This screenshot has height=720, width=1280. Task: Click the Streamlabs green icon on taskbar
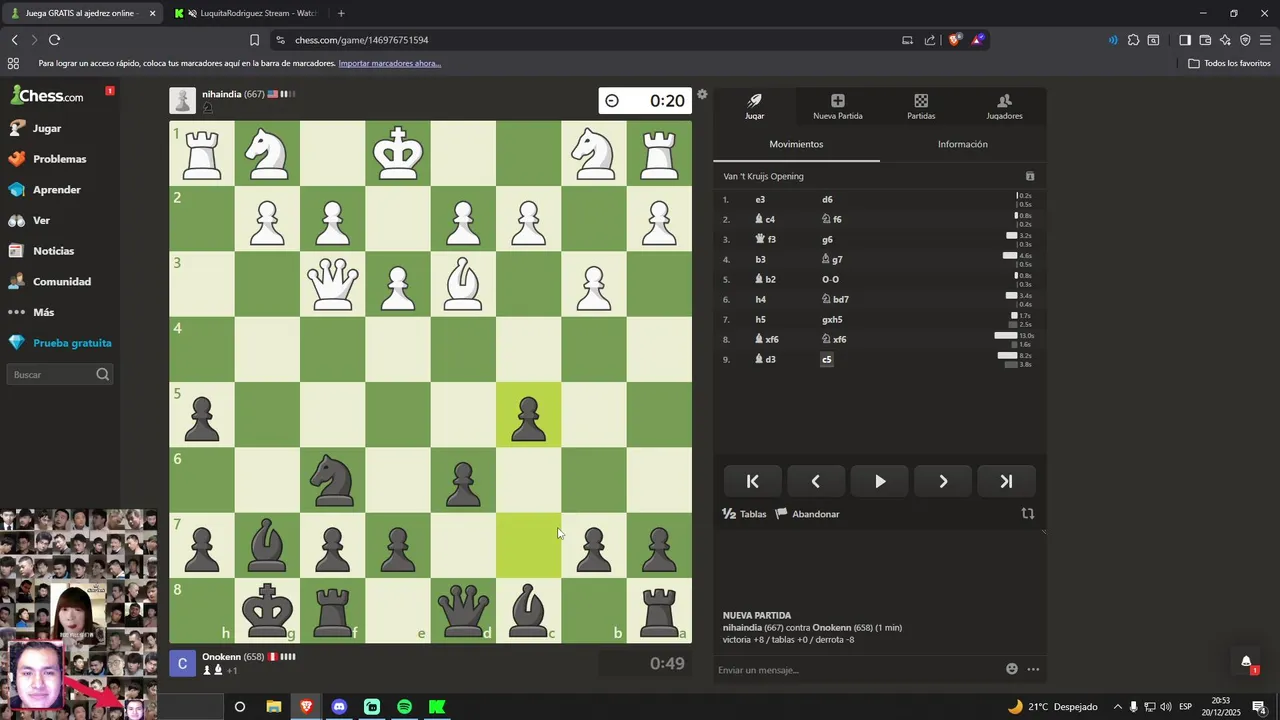[x=372, y=707]
